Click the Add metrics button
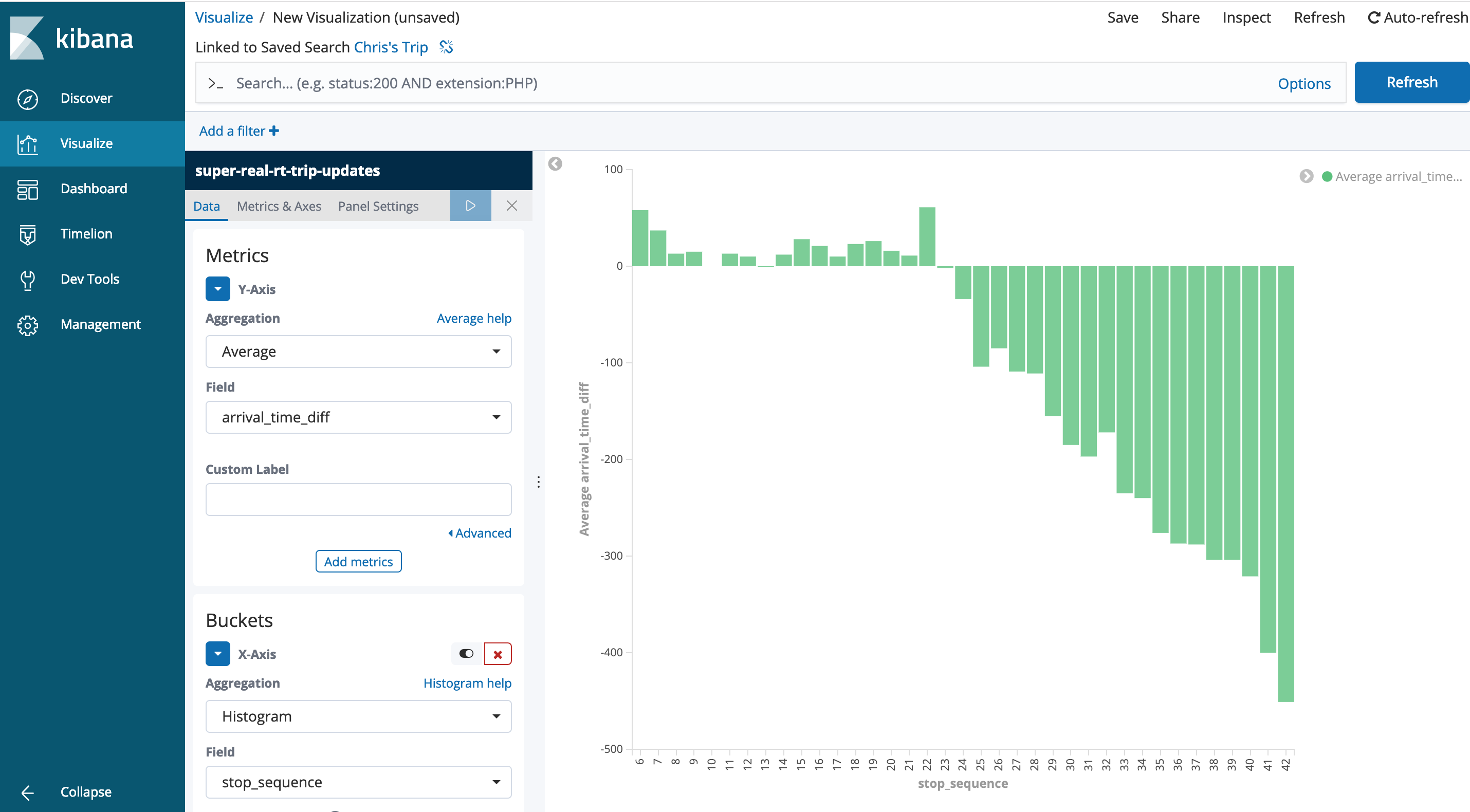The height and width of the screenshot is (812, 1470). point(358,562)
